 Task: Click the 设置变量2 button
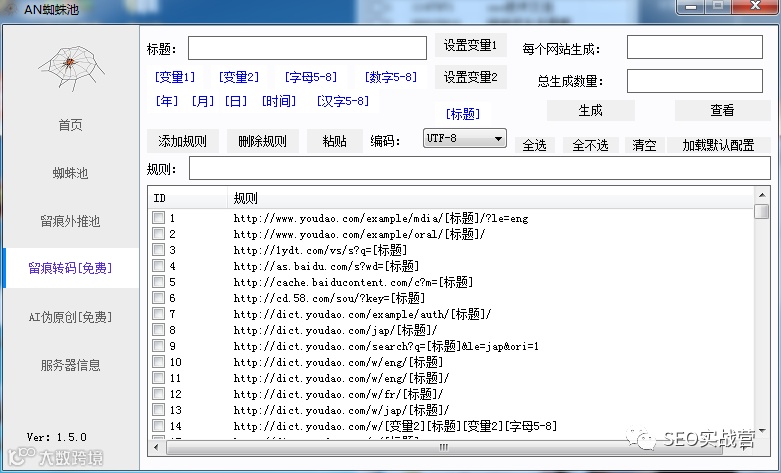pos(471,77)
